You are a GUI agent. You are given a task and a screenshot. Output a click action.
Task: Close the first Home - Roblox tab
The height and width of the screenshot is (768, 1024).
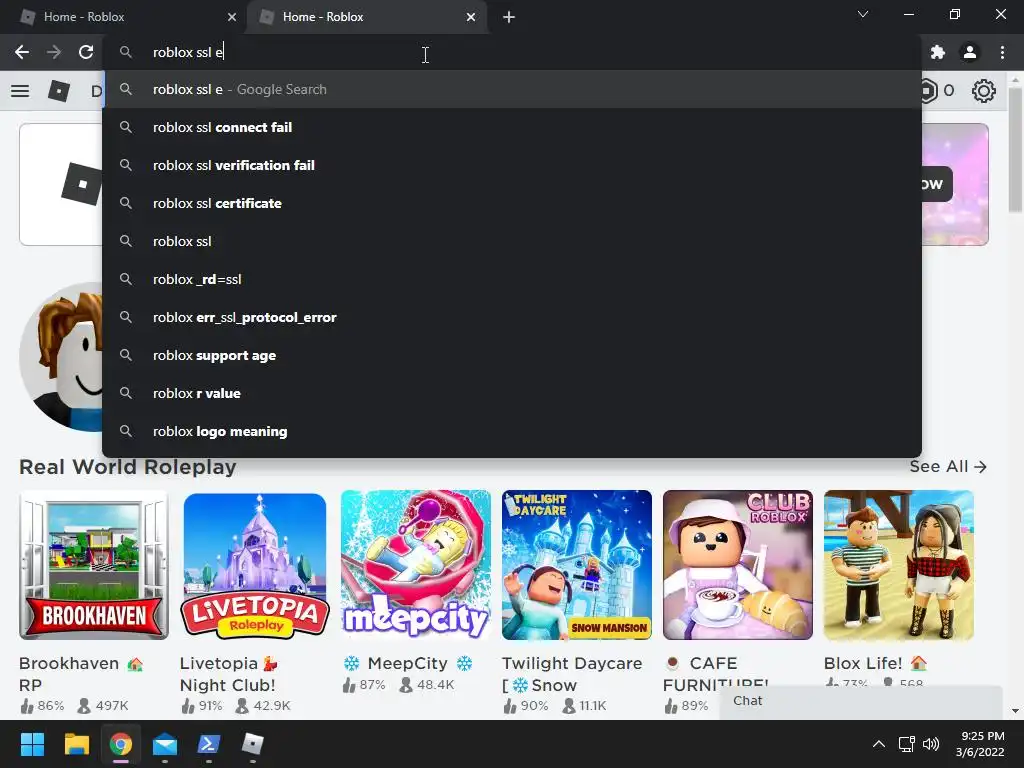[x=232, y=17]
